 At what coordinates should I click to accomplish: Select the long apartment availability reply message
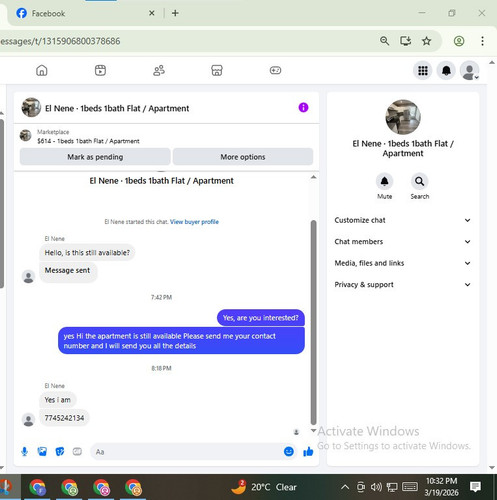coord(181,341)
